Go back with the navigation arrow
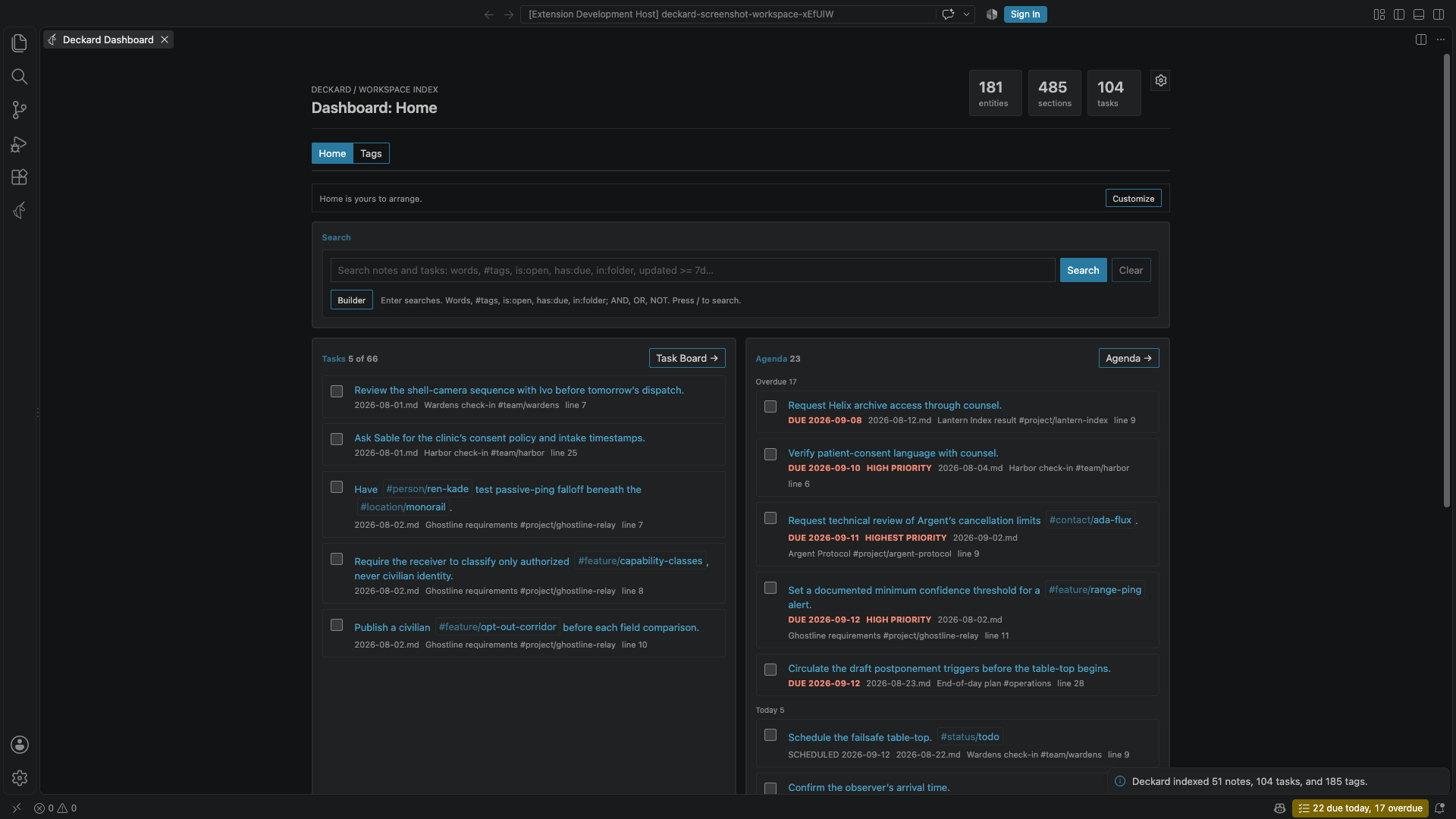1456x819 pixels. coord(489,14)
